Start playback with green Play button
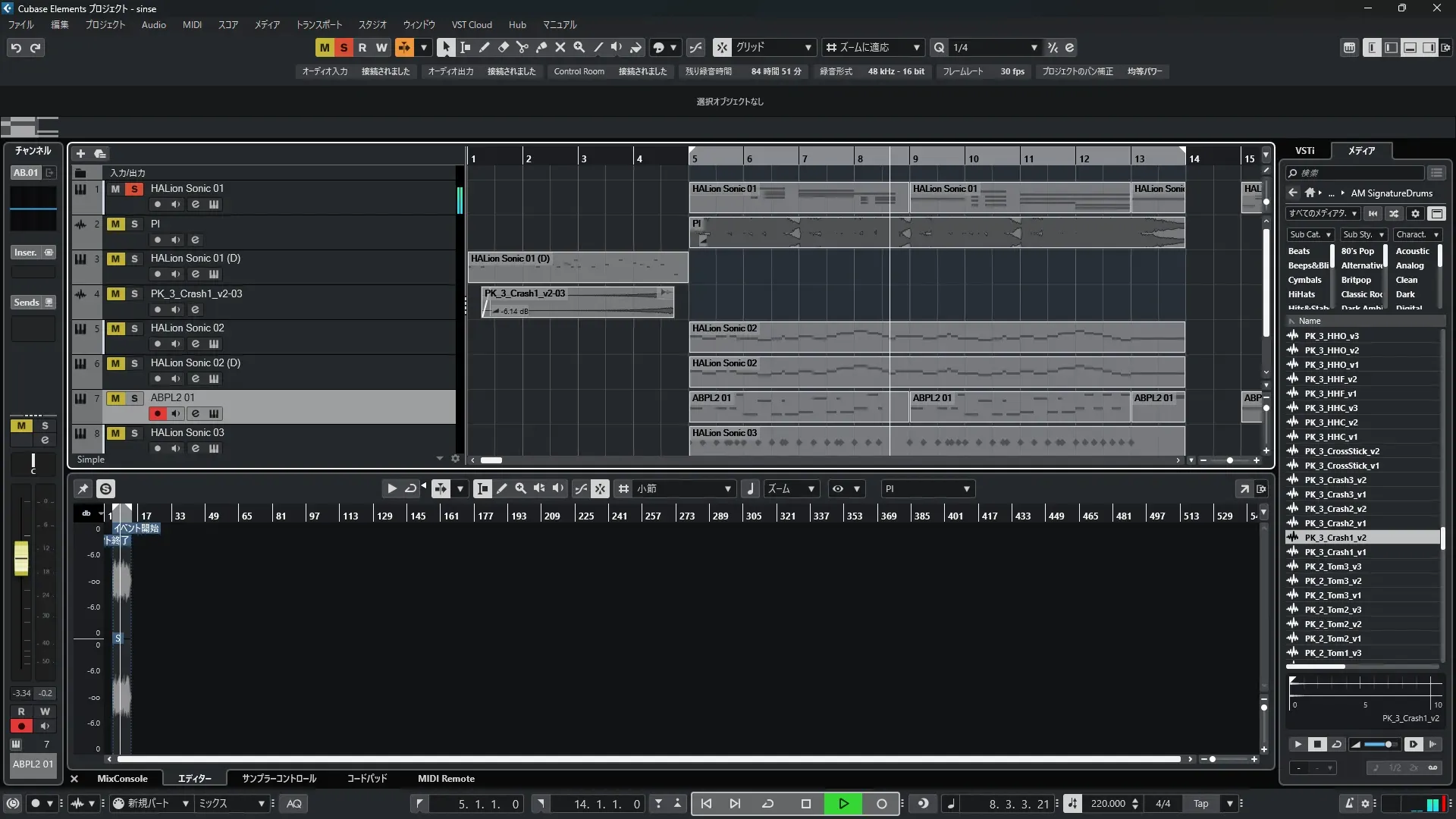 click(843, 804)
